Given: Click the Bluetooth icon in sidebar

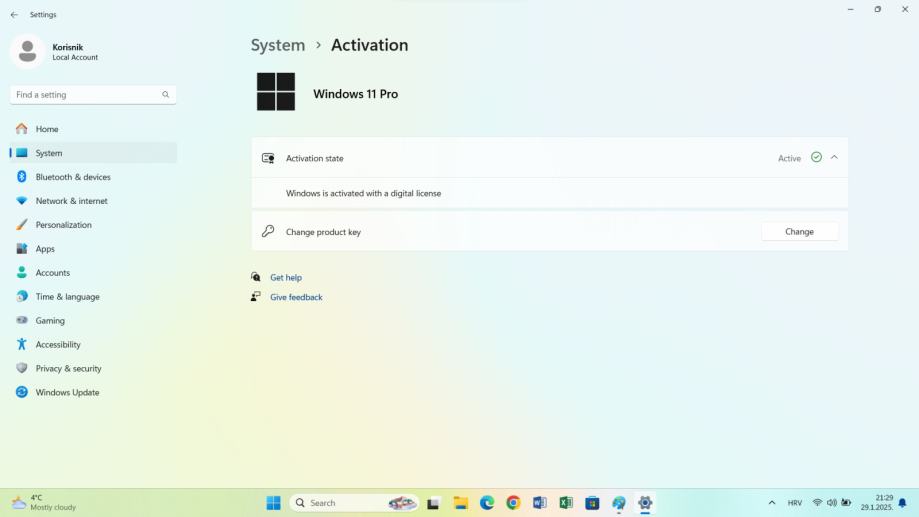Looking at the screenshot, I should (x=22, y=177).
